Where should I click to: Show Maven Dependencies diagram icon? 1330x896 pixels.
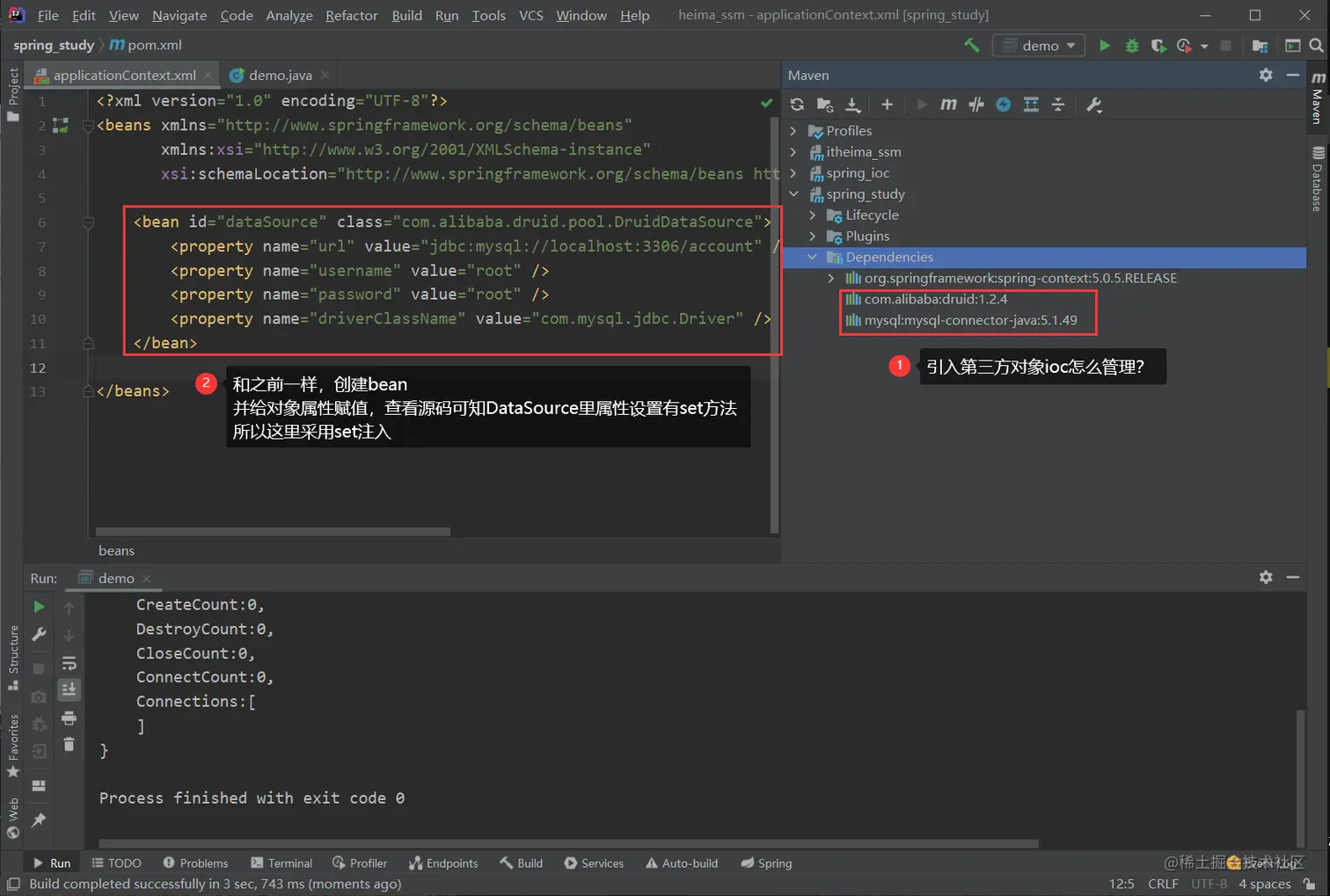1031,105
